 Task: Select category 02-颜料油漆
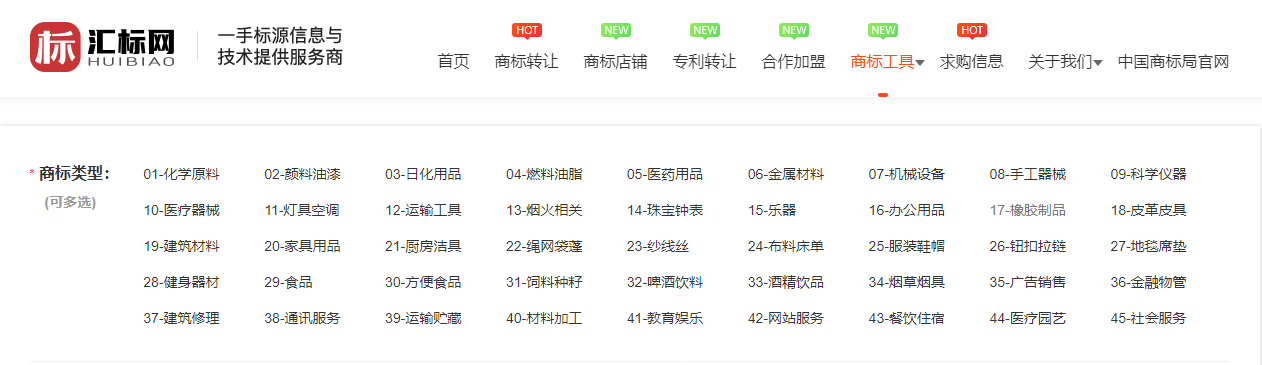click(x=302, y=174)
